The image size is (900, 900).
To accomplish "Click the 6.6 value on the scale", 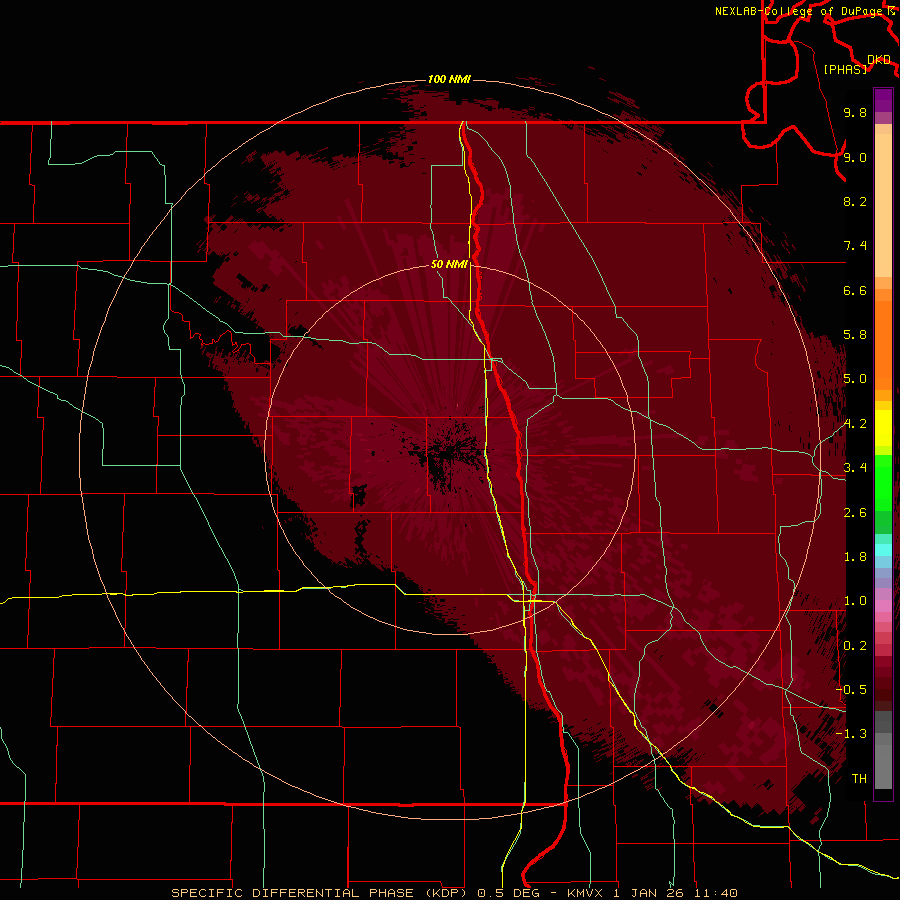I will (855, 290).
